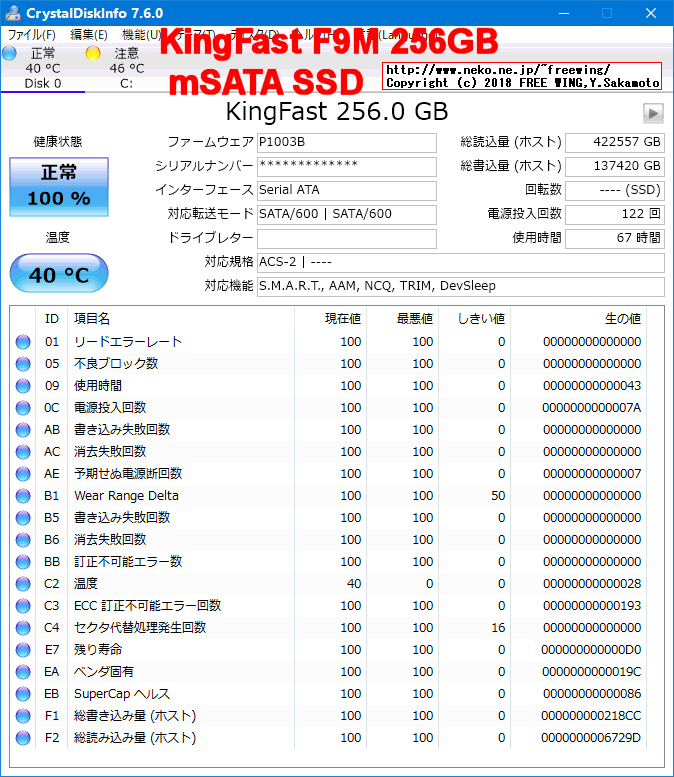Click status icon for row 09 使用時間
Viewport: 674px width, 777px height.
pos(23,386)
